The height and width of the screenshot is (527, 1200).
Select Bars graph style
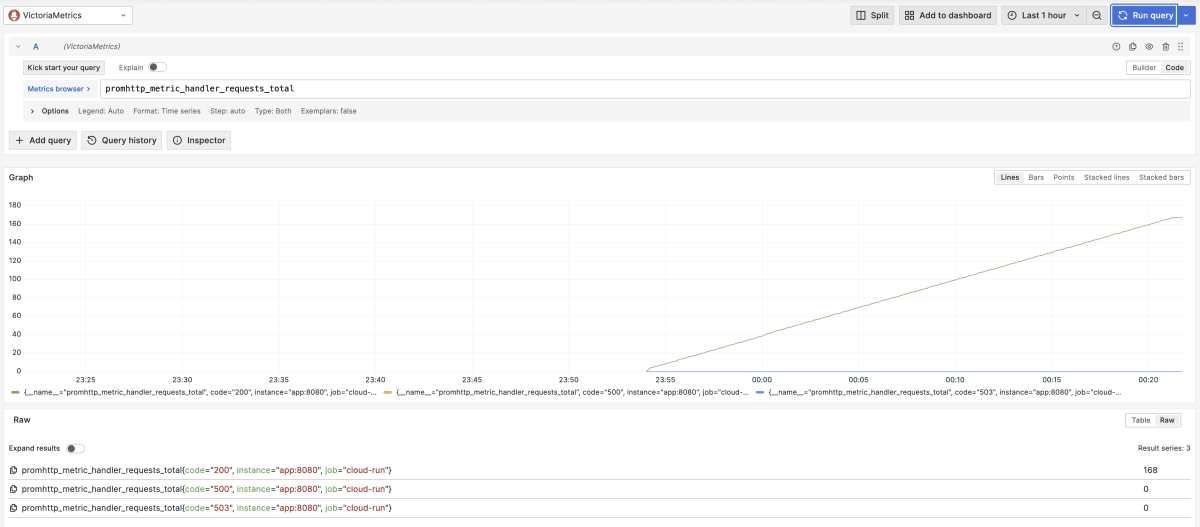pos(1036,177)
